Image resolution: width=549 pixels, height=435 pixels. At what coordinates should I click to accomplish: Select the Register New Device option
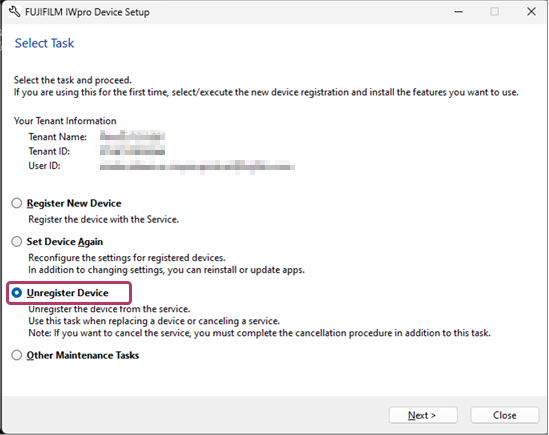(x=16, y=203)
